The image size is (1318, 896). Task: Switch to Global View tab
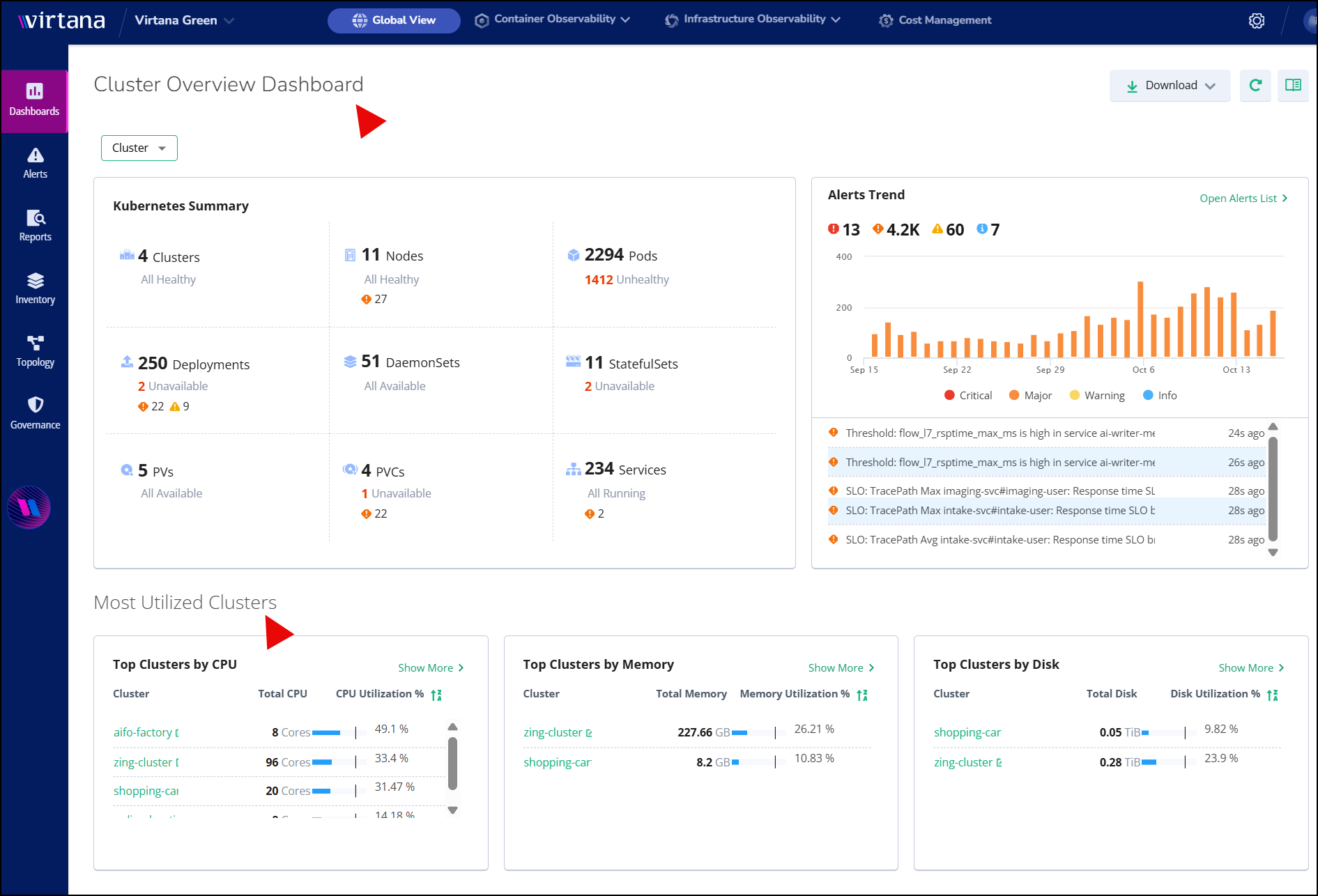coord(394,20)
